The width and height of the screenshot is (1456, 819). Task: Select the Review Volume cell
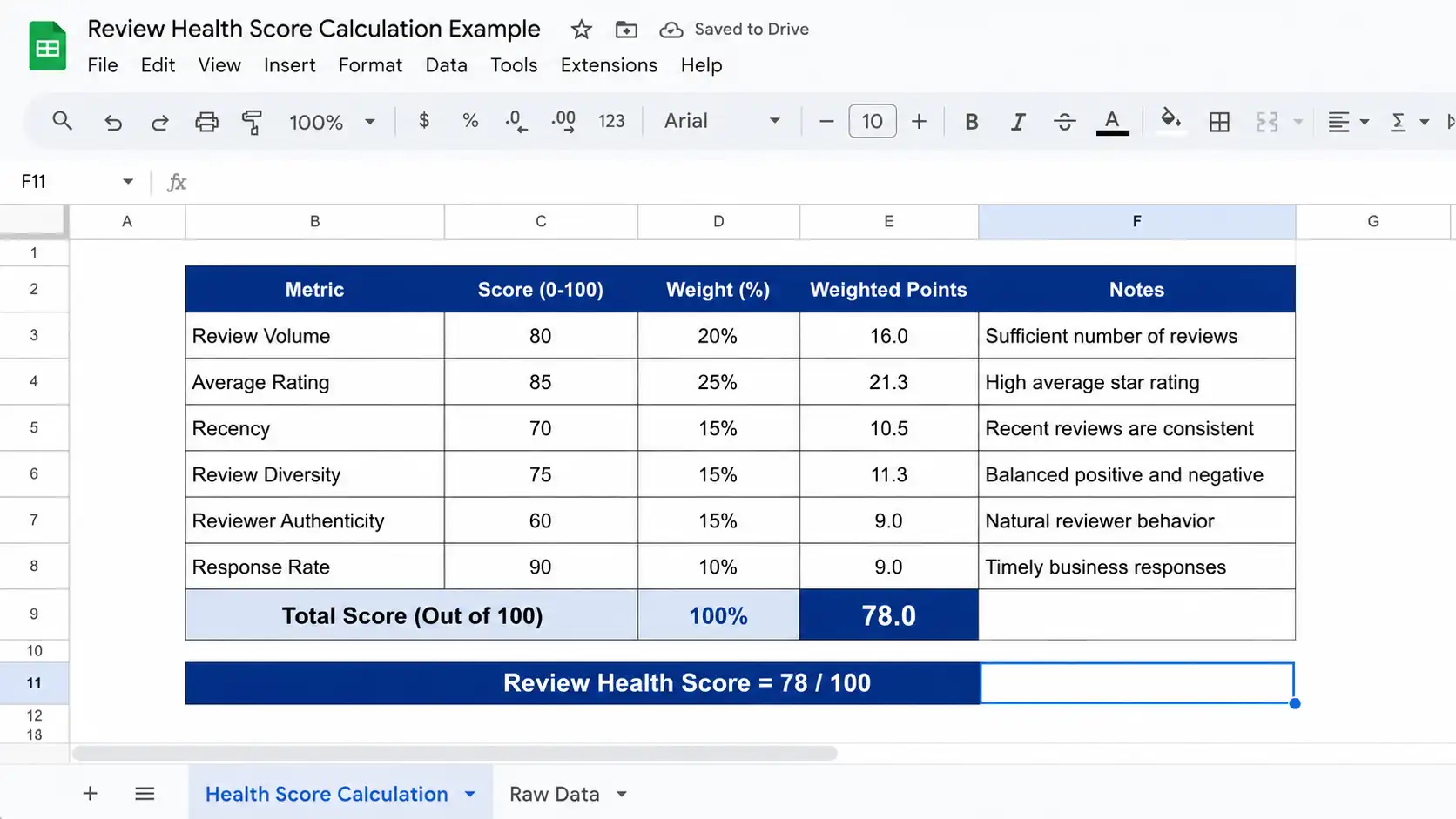[314, 336]
